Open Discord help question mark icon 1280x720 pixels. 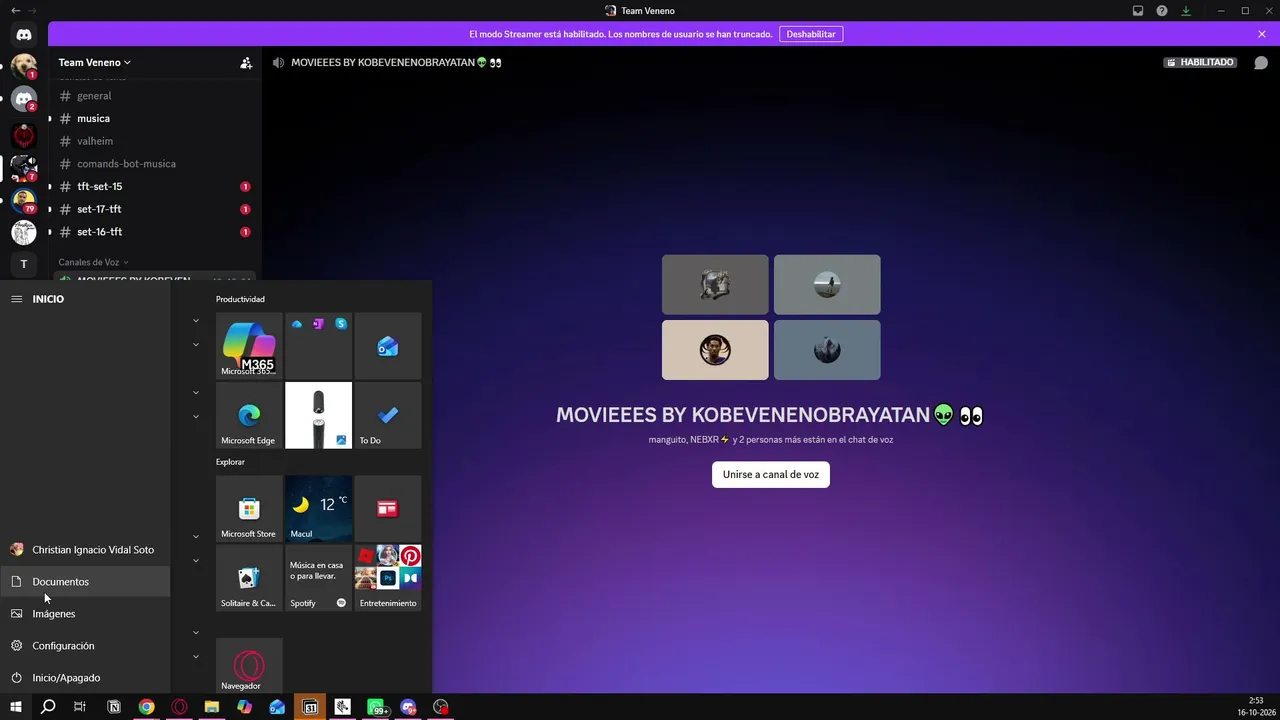[1162, 11]
